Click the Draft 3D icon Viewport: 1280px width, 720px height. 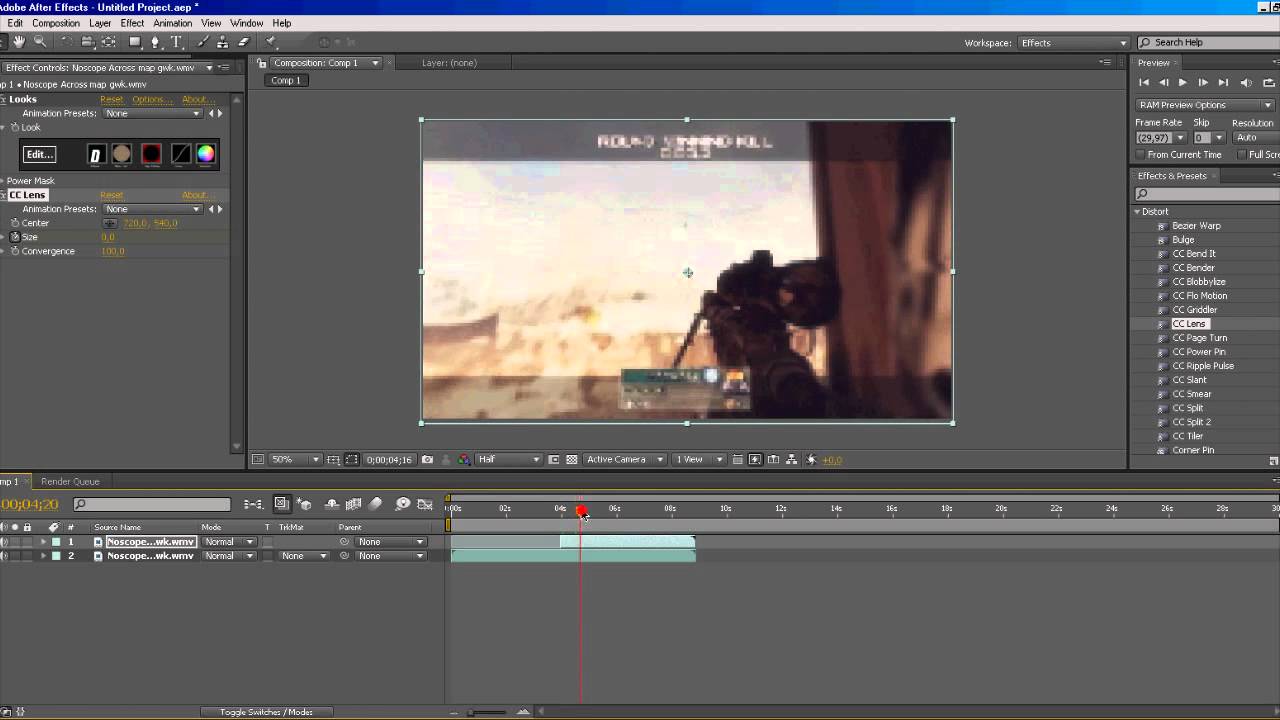click(x=305, y=505)
